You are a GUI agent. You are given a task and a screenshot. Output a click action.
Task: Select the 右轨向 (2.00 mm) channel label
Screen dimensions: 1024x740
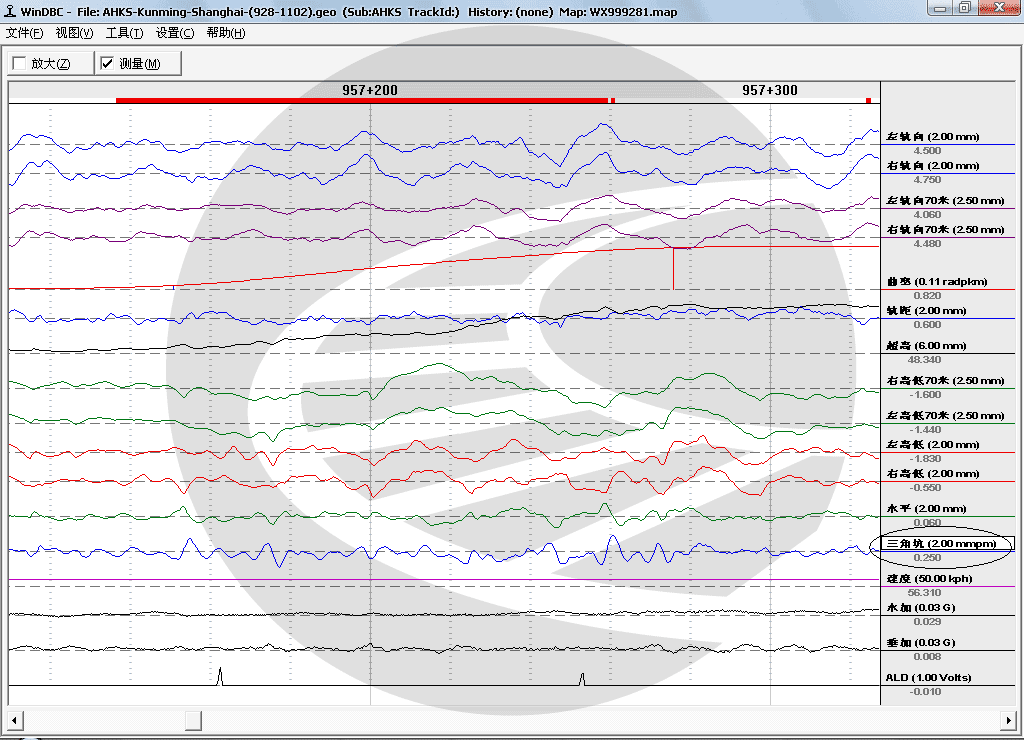pyautogui.click(x=933, y=166)
